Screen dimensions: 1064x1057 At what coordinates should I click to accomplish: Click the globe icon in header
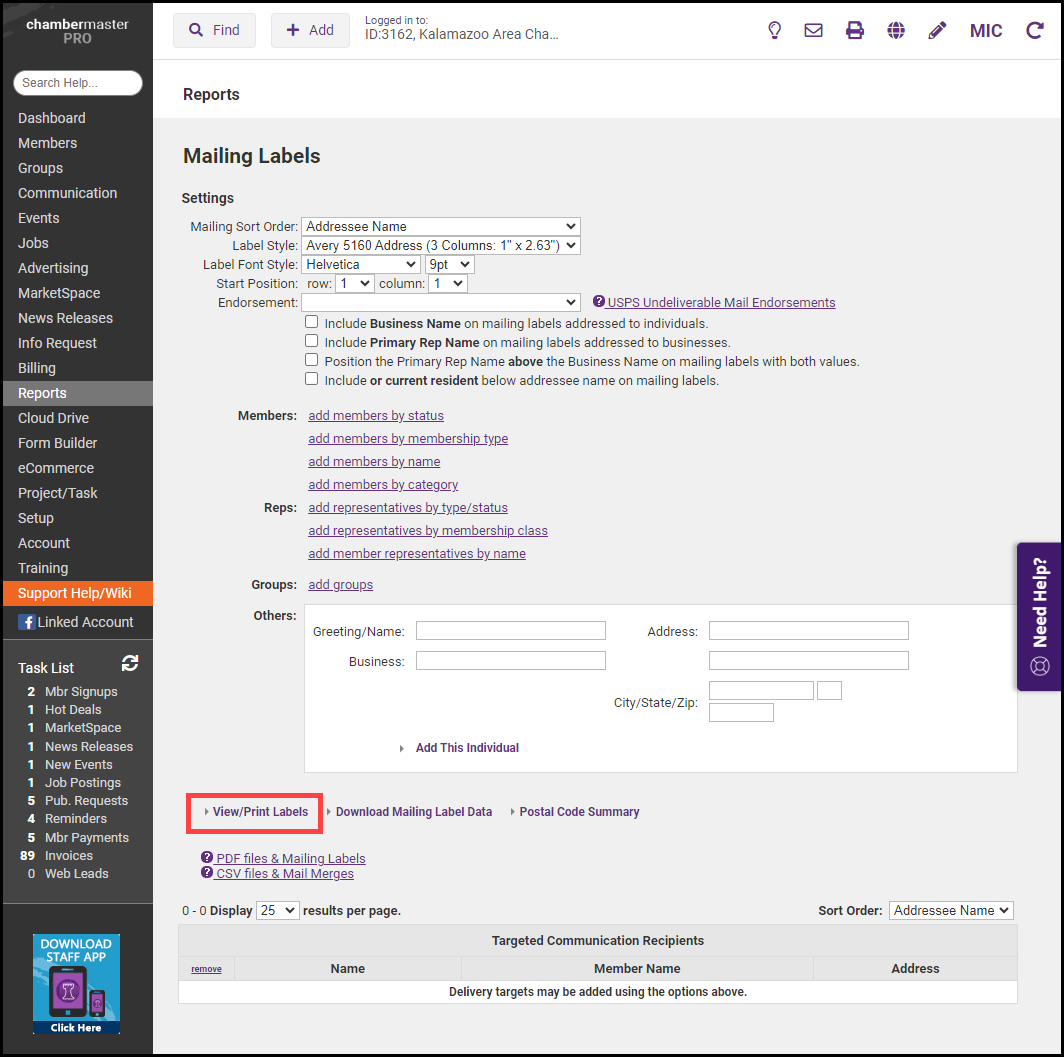click(896, 30)
